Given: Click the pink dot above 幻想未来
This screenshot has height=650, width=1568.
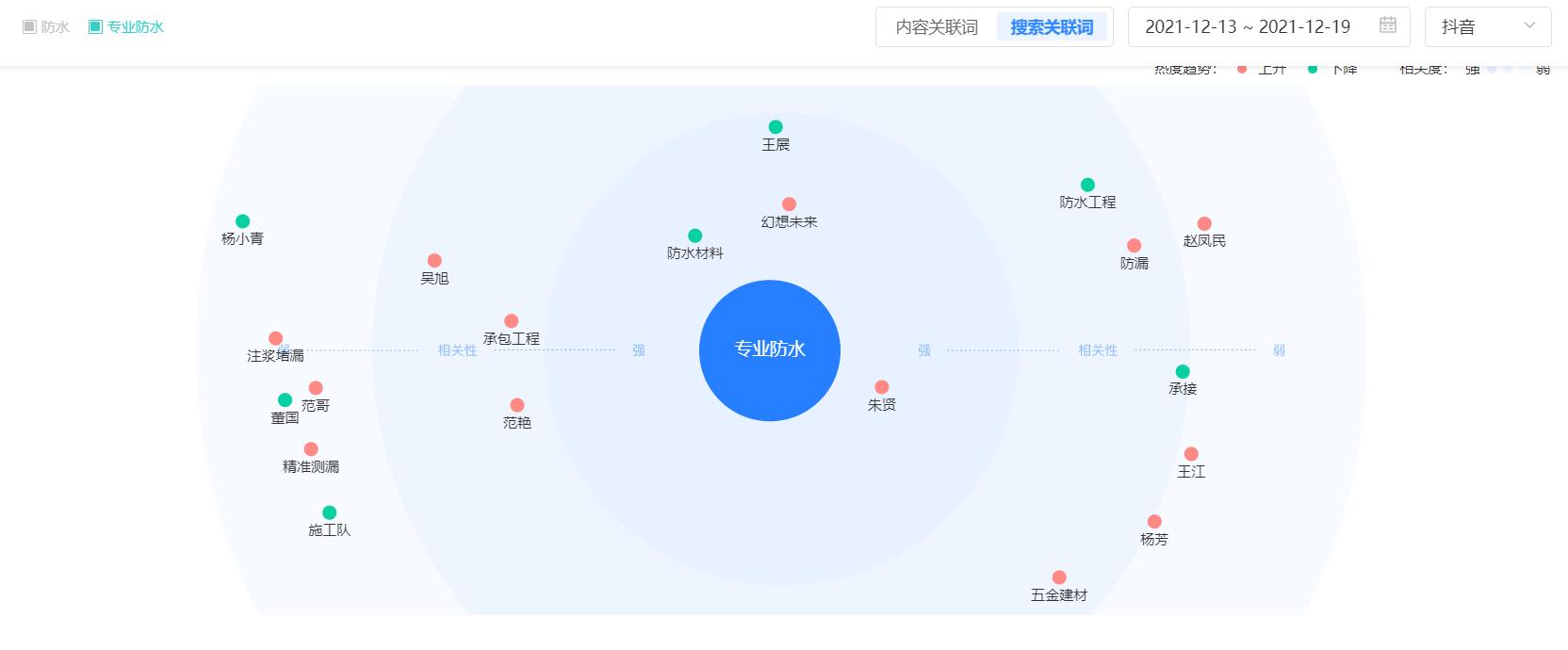Looking at the screenshot, I should (790, 204).
